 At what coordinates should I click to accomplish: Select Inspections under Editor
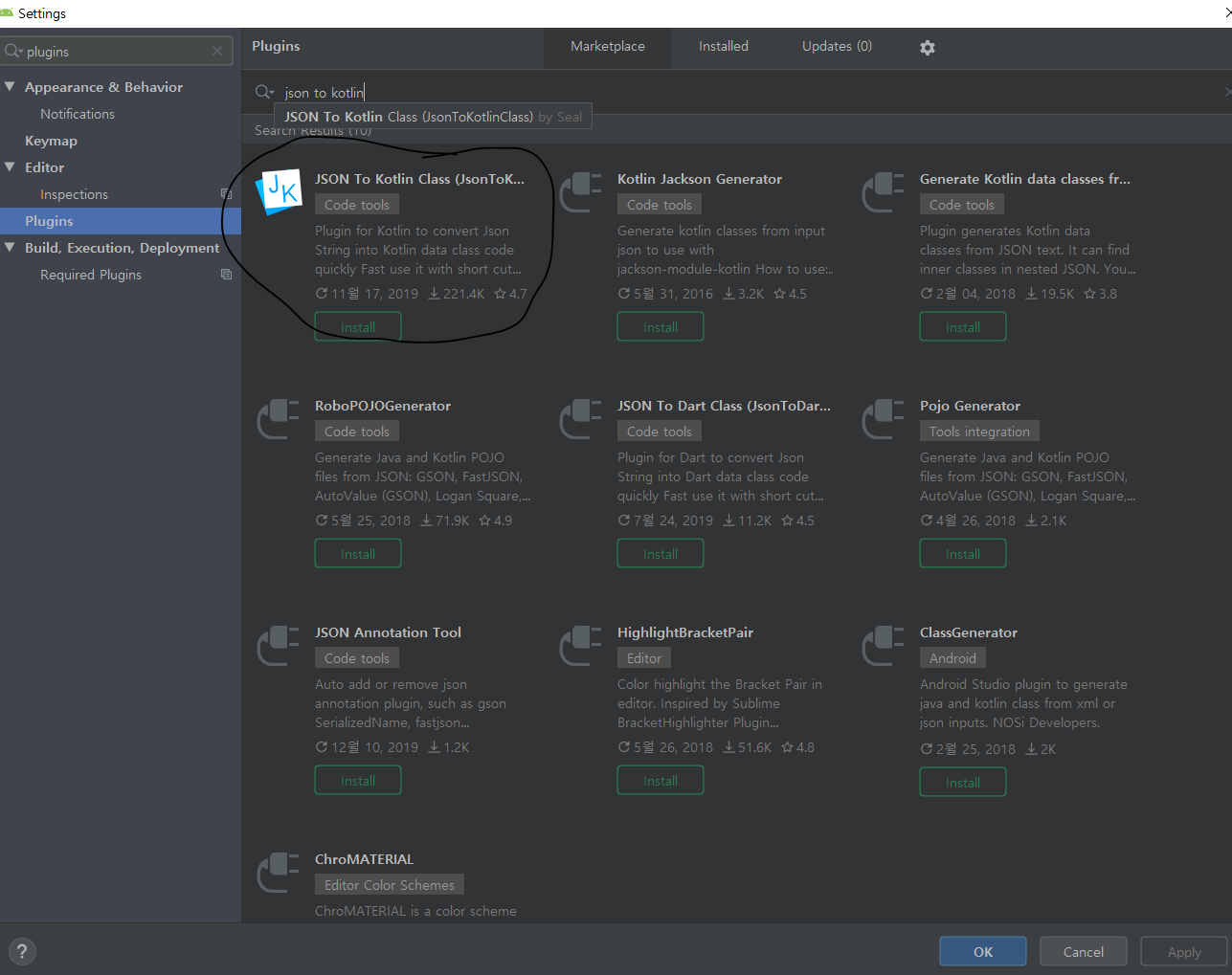(x=74, y=194)
